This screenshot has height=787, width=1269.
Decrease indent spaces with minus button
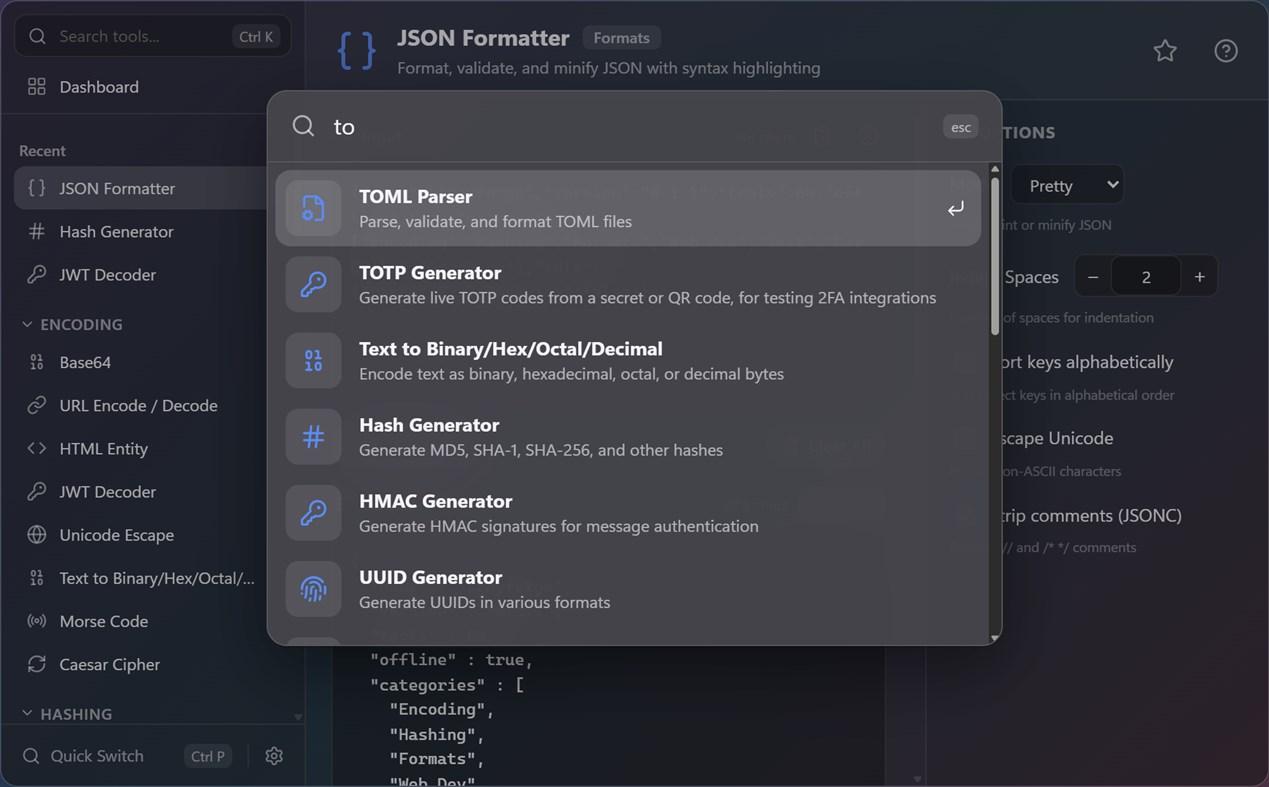(1093, 277)
